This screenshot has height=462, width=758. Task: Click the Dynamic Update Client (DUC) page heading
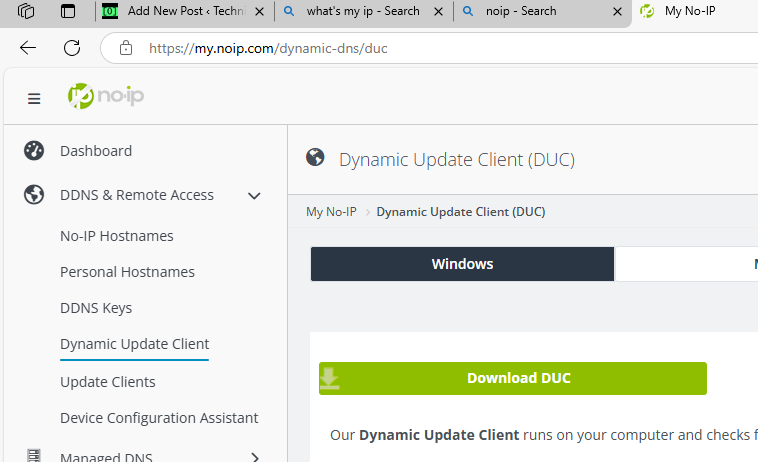pos(457,159)
